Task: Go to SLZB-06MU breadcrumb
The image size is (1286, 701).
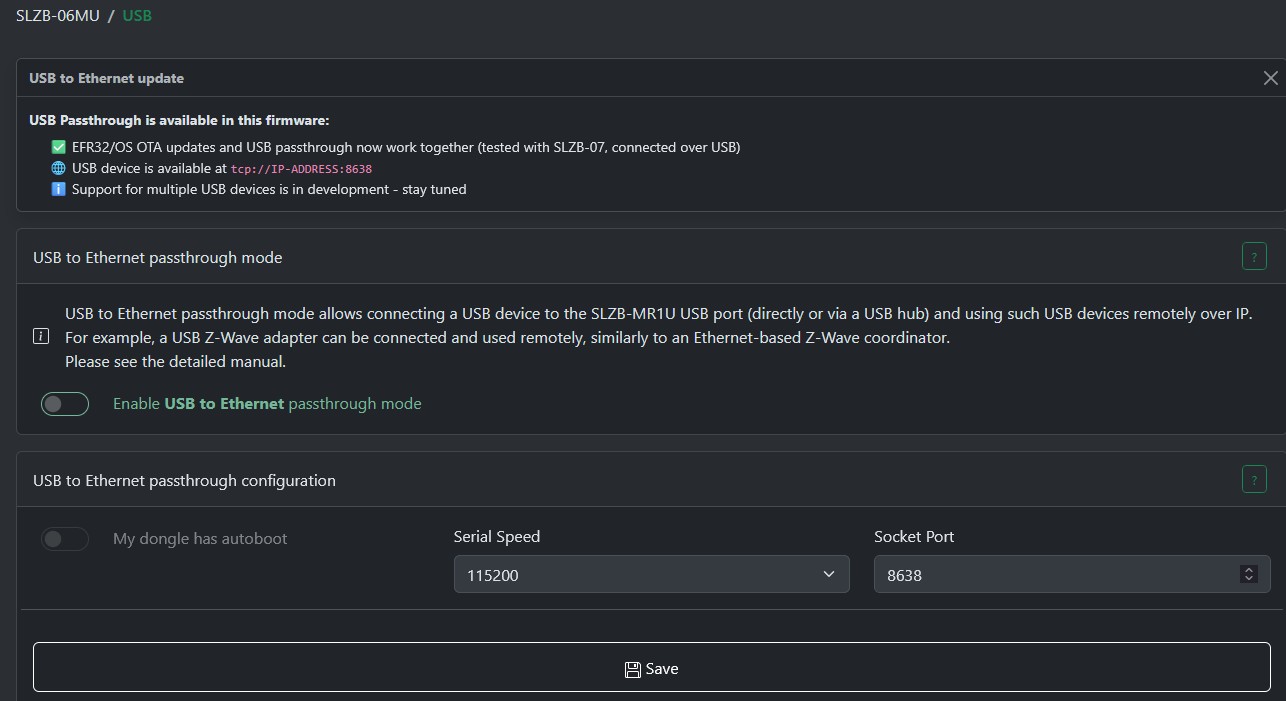Action: 57,16
